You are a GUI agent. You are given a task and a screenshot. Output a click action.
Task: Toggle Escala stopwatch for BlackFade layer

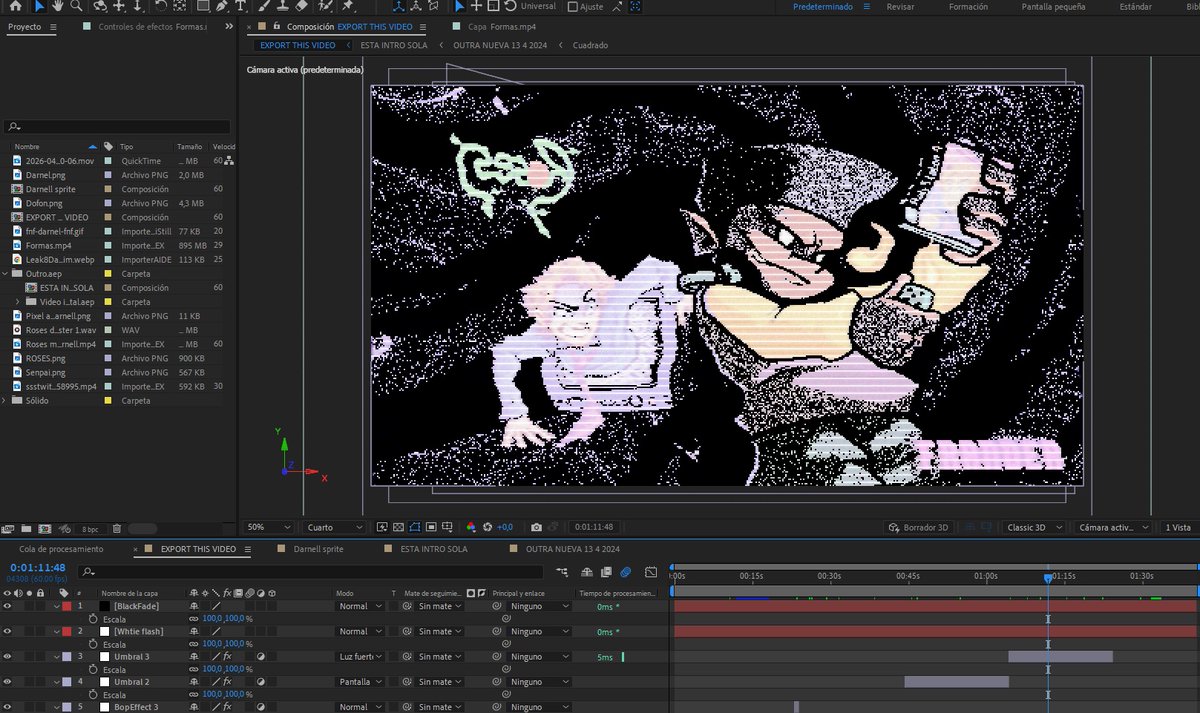(92, 619)
